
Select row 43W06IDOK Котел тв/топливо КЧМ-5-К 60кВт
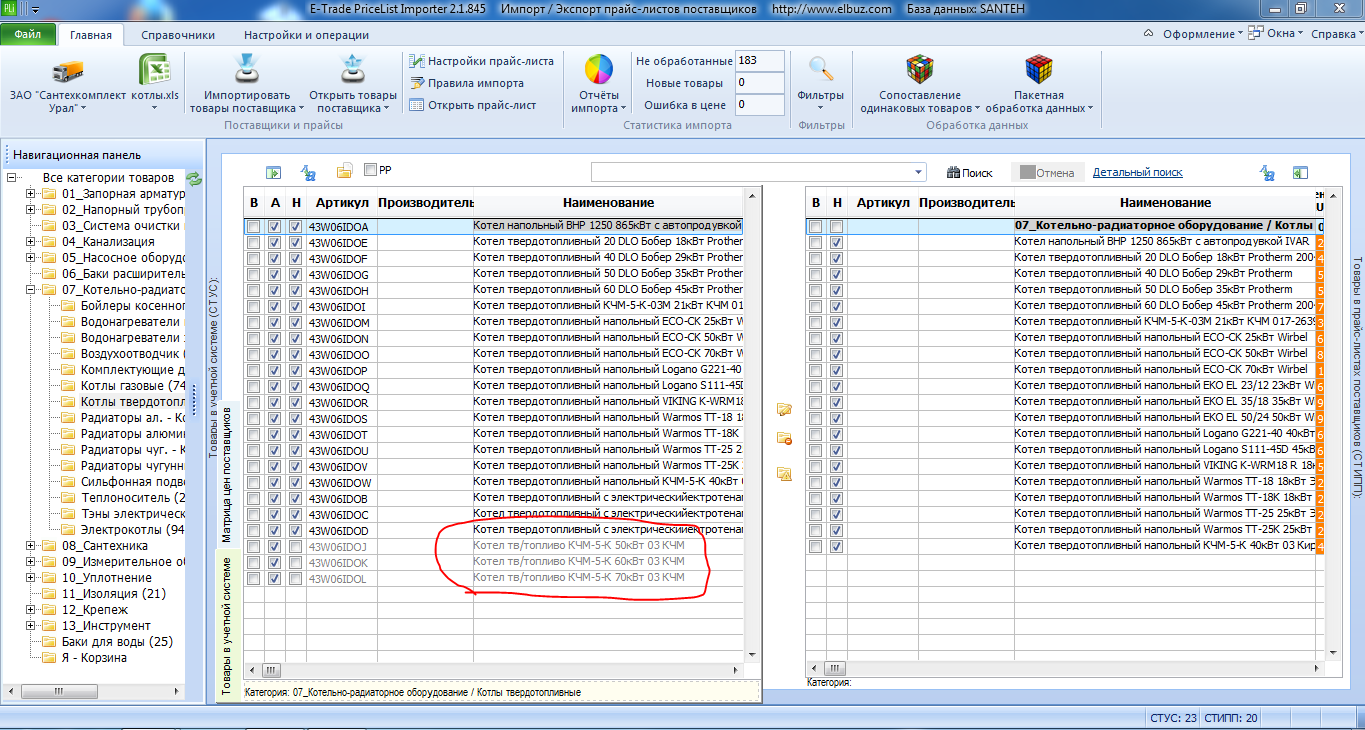(x=494, y=563)
